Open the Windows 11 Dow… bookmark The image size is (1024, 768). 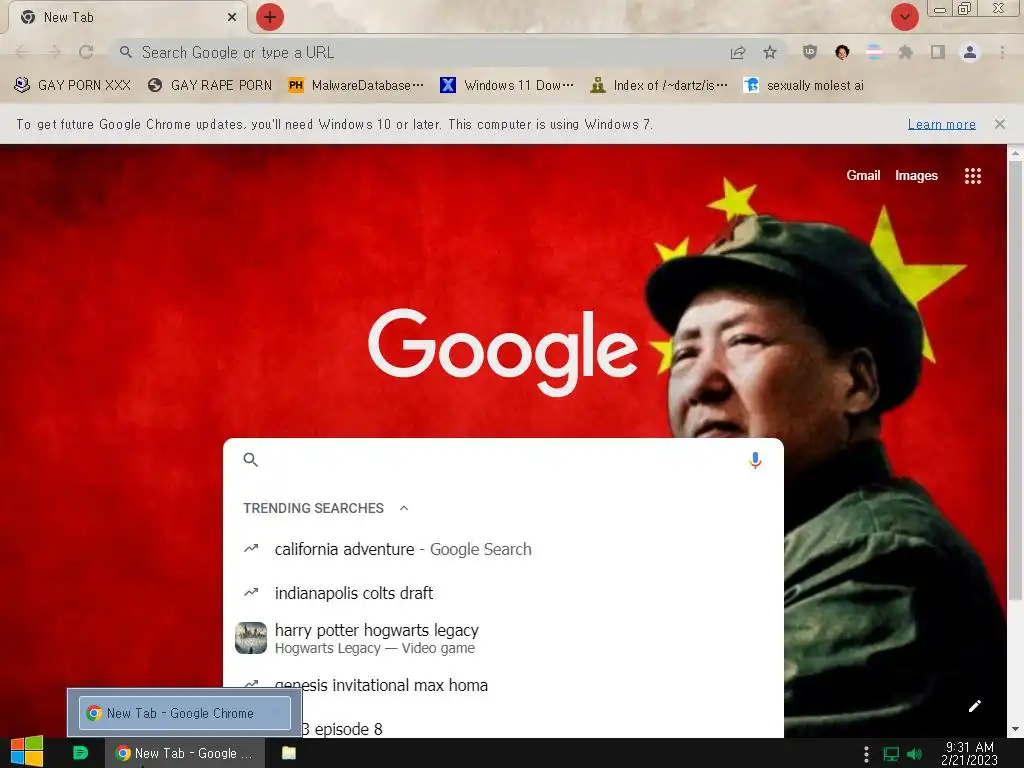point(507,86)
